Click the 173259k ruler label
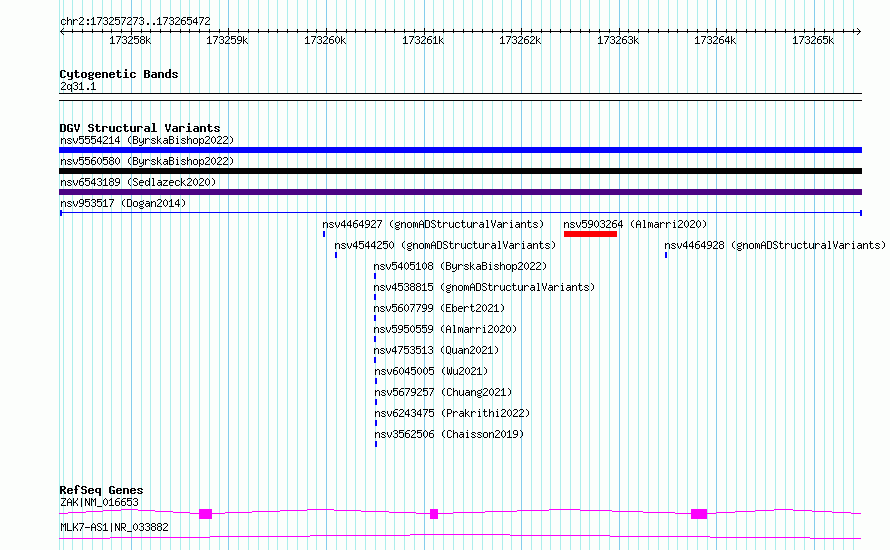Image resolution: width=890 pixels, height=550 pixels. tap(227, 40)
